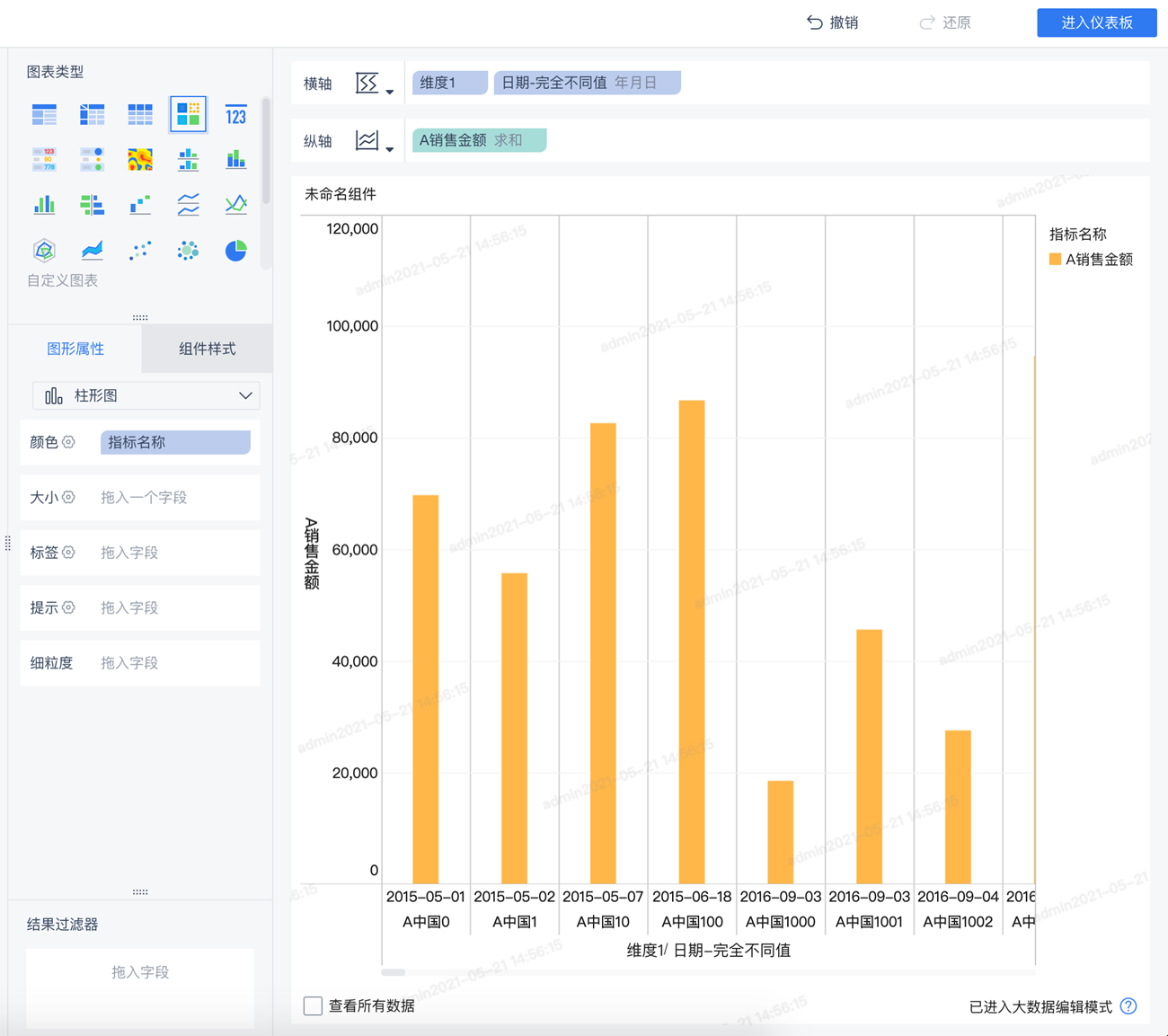Click the A中国1001 bar in the chart

point(870,757)
